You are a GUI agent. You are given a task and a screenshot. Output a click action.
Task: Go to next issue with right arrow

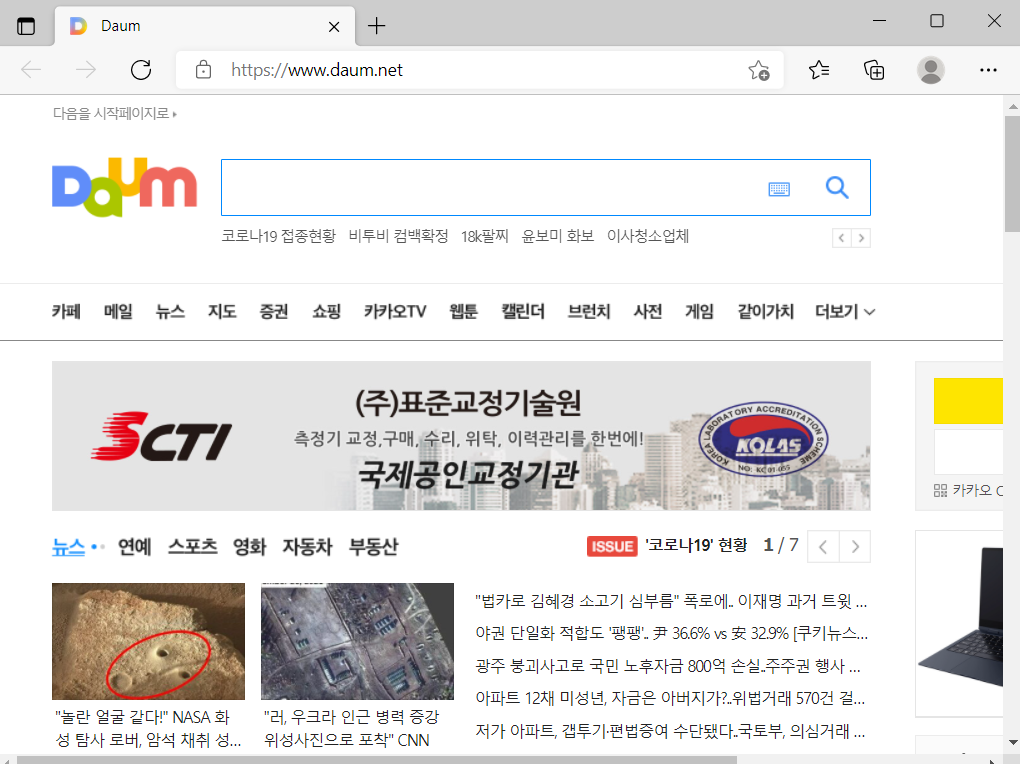(x=855, y=547)
